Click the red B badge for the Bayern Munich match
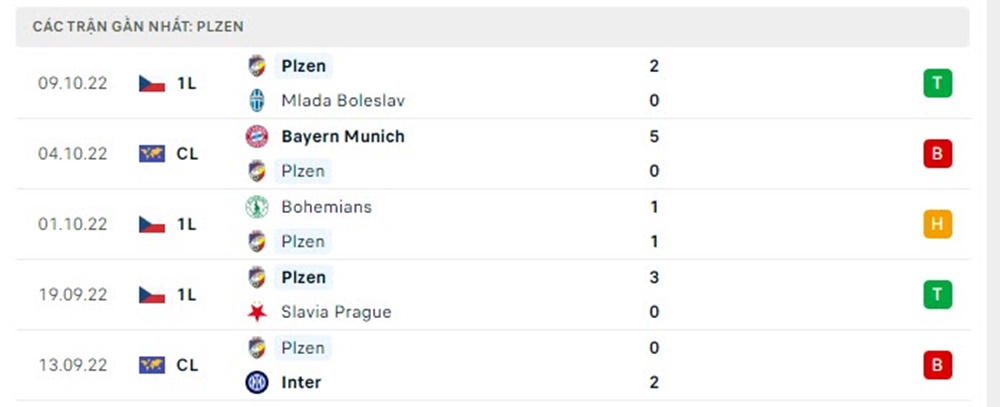This screenshot has height=407, width=1000. pos(937,154)
